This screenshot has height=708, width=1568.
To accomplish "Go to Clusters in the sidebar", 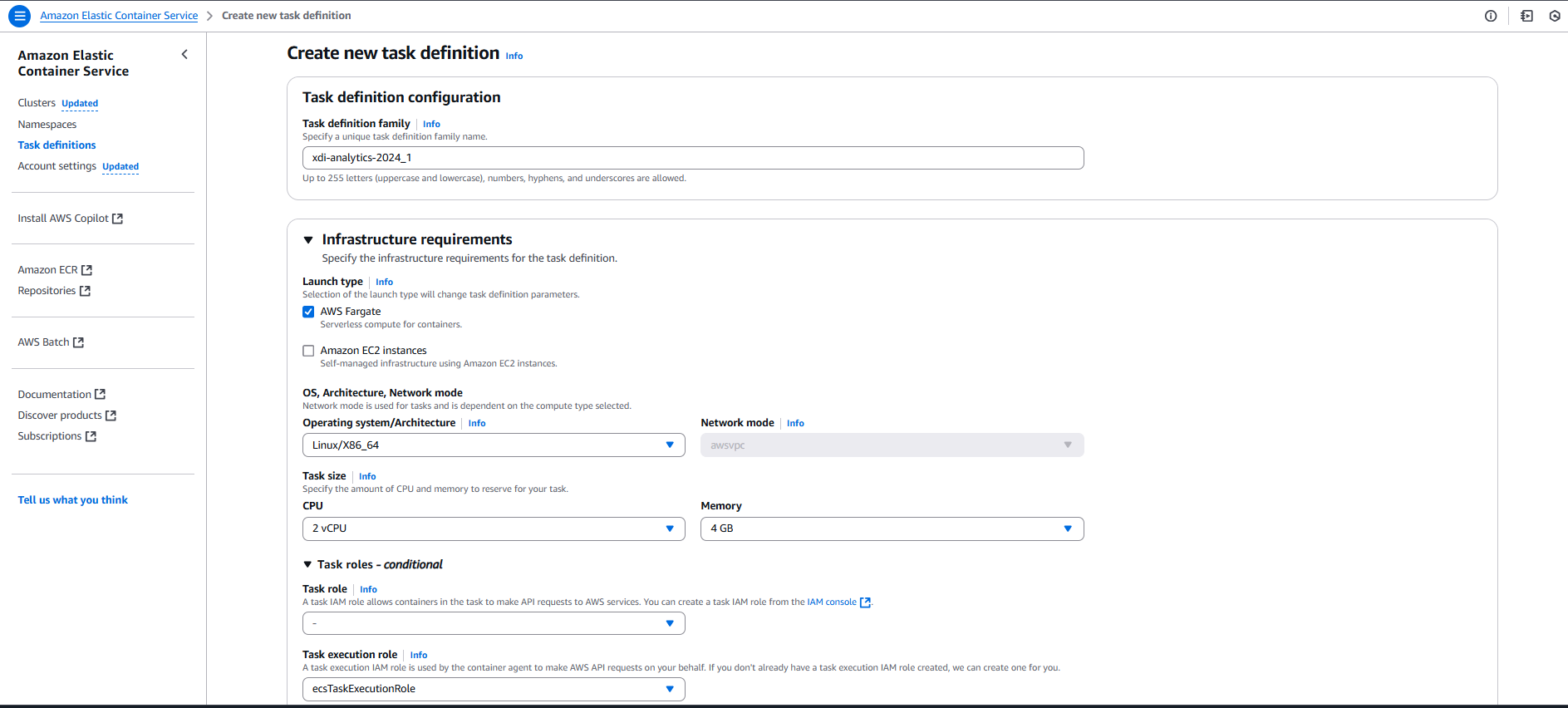I will (37, 103).
